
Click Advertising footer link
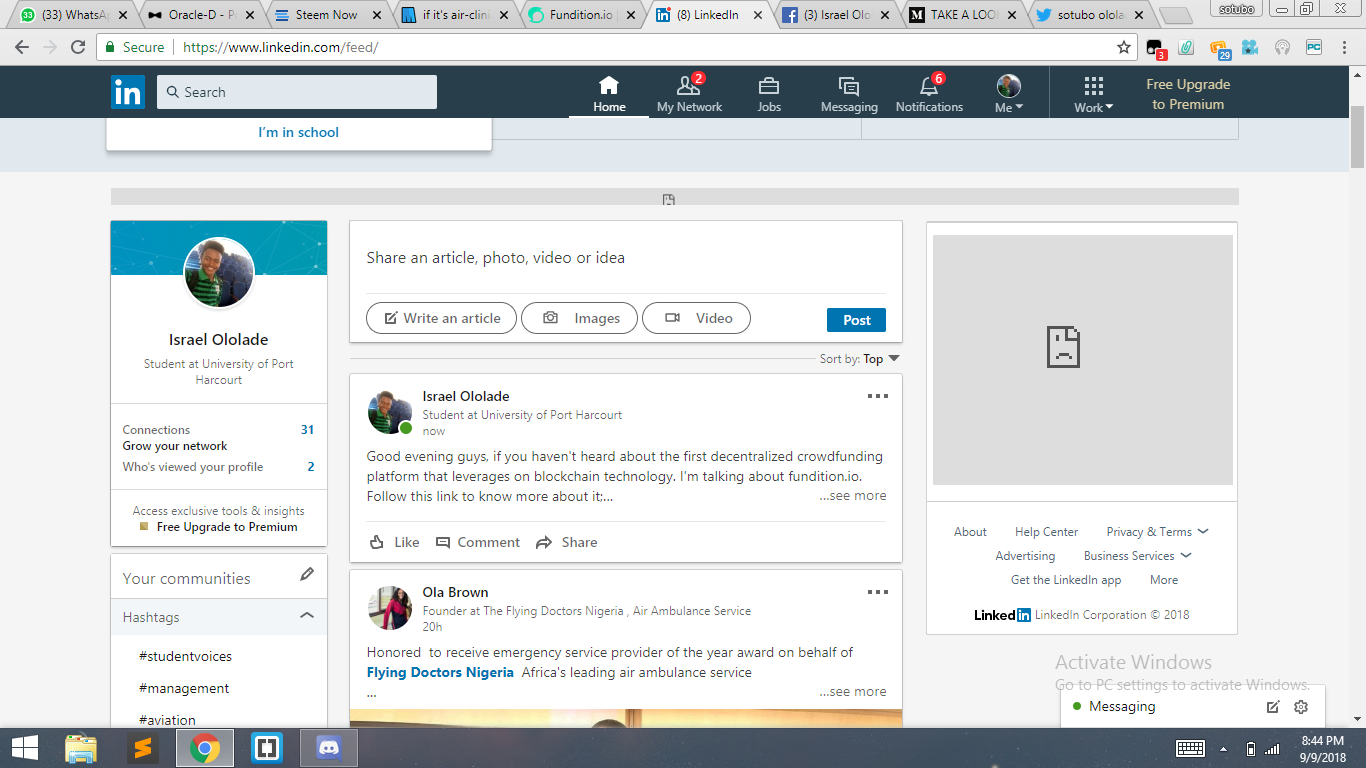1025,556
